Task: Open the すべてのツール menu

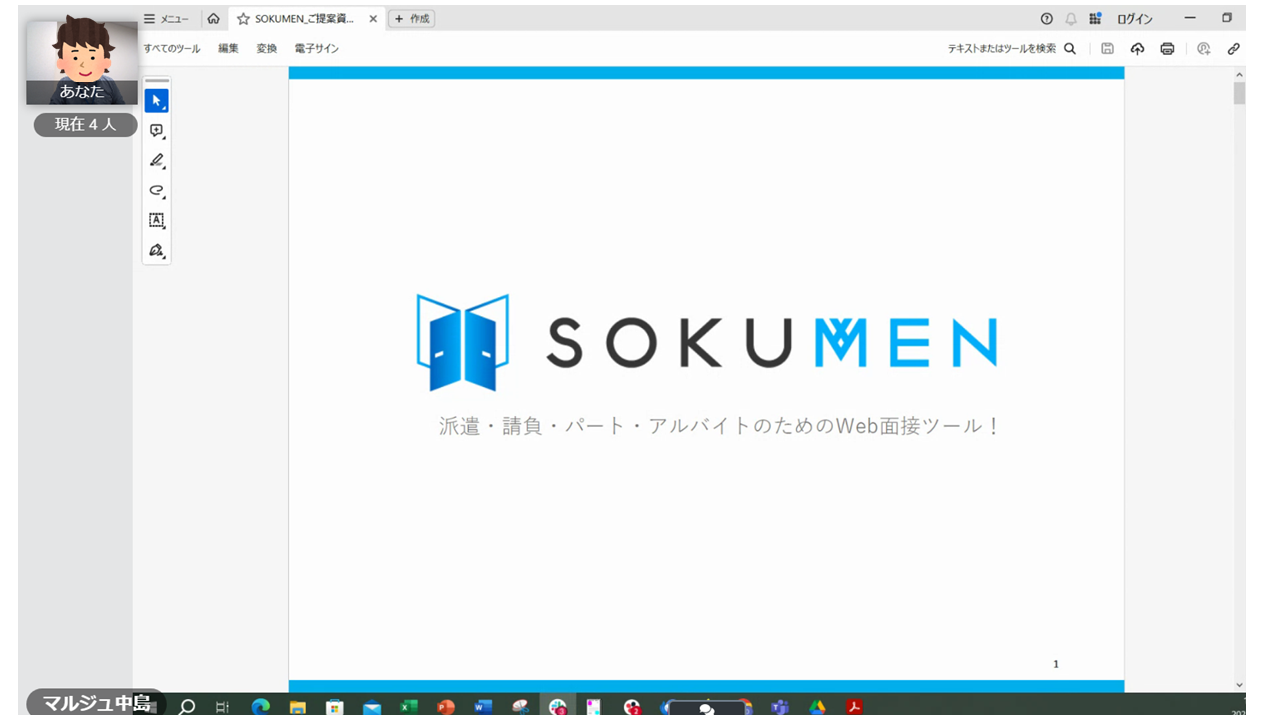Action: pyautogui.click(x=172, y=48)
